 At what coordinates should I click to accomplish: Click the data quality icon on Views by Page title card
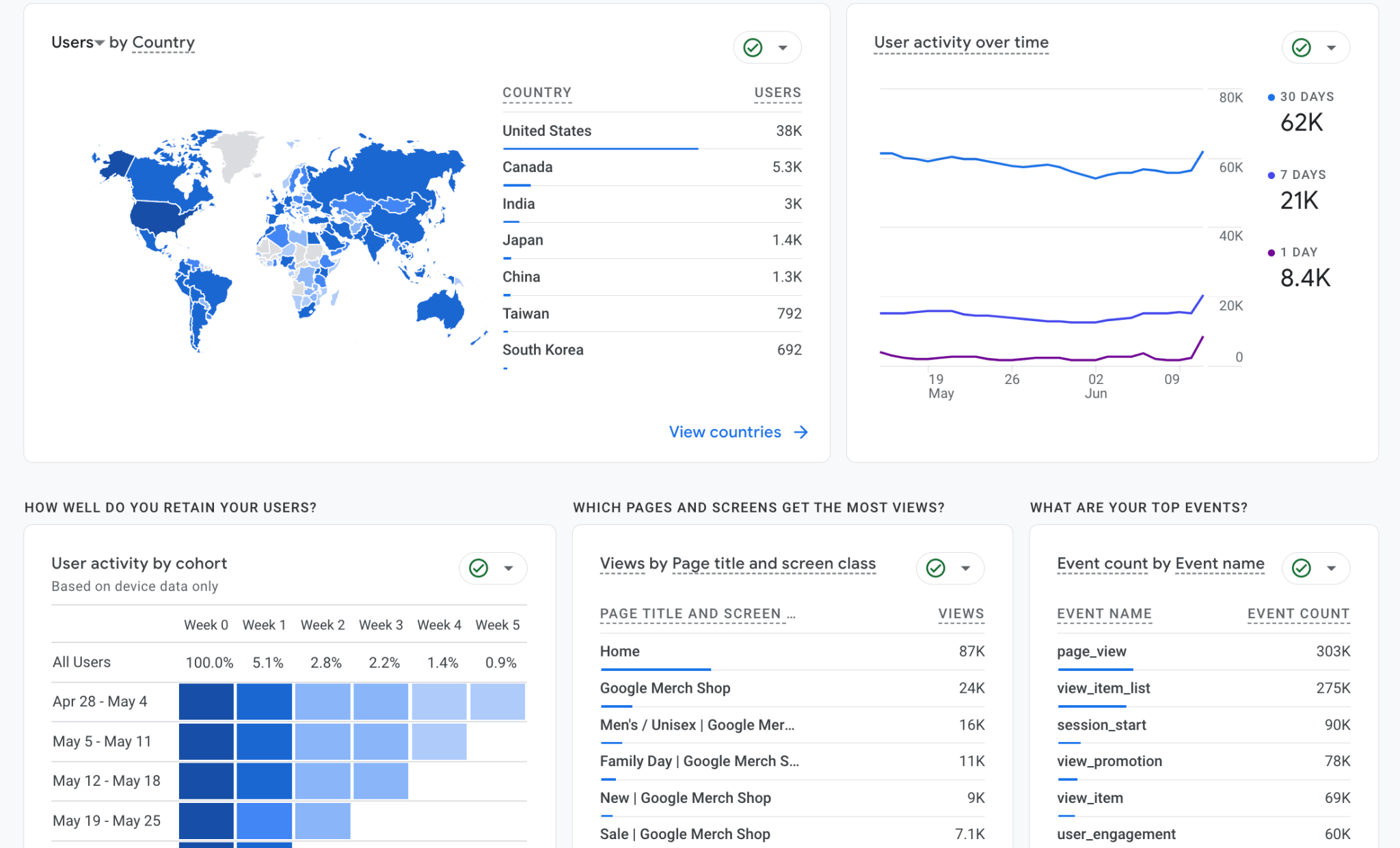tap(935, 568)
